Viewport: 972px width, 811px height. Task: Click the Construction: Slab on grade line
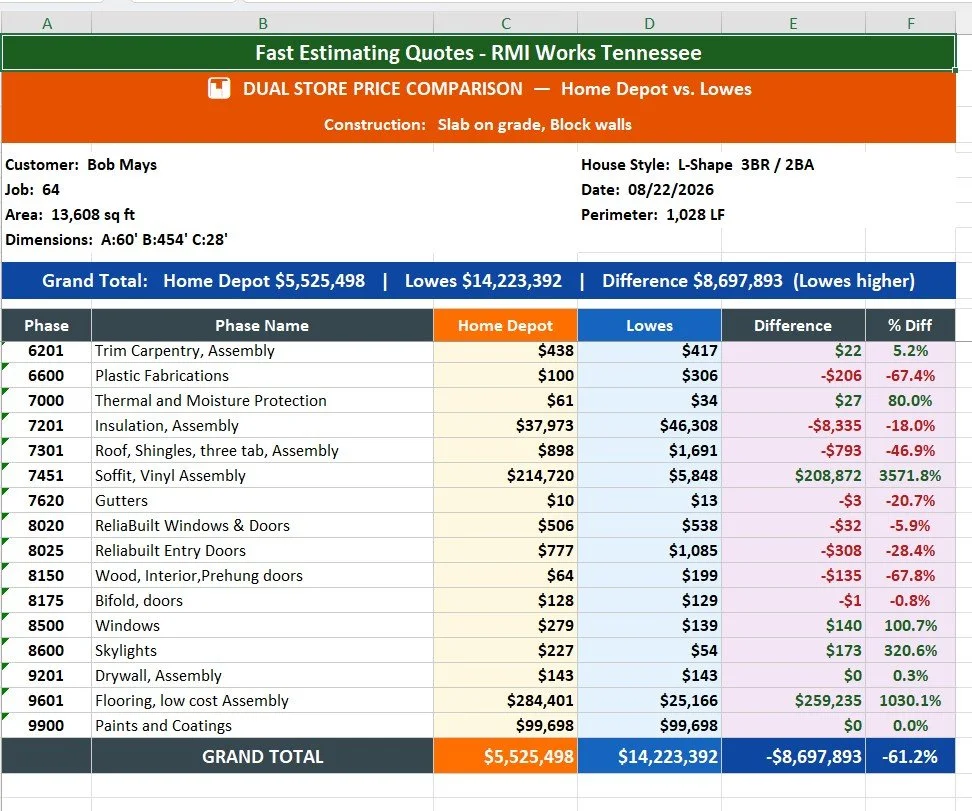click(478, 124)
